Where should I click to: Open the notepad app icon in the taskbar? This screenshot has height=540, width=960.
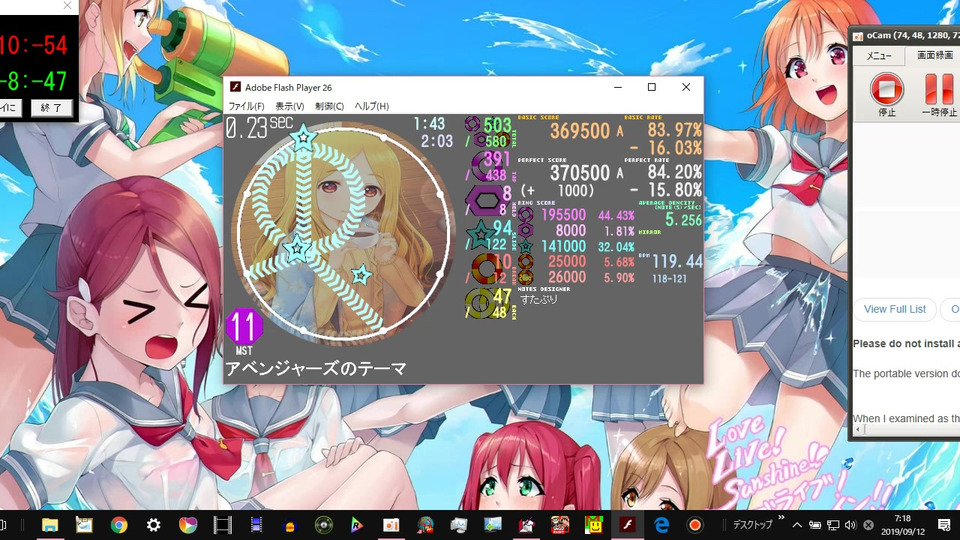click(84, 525)
